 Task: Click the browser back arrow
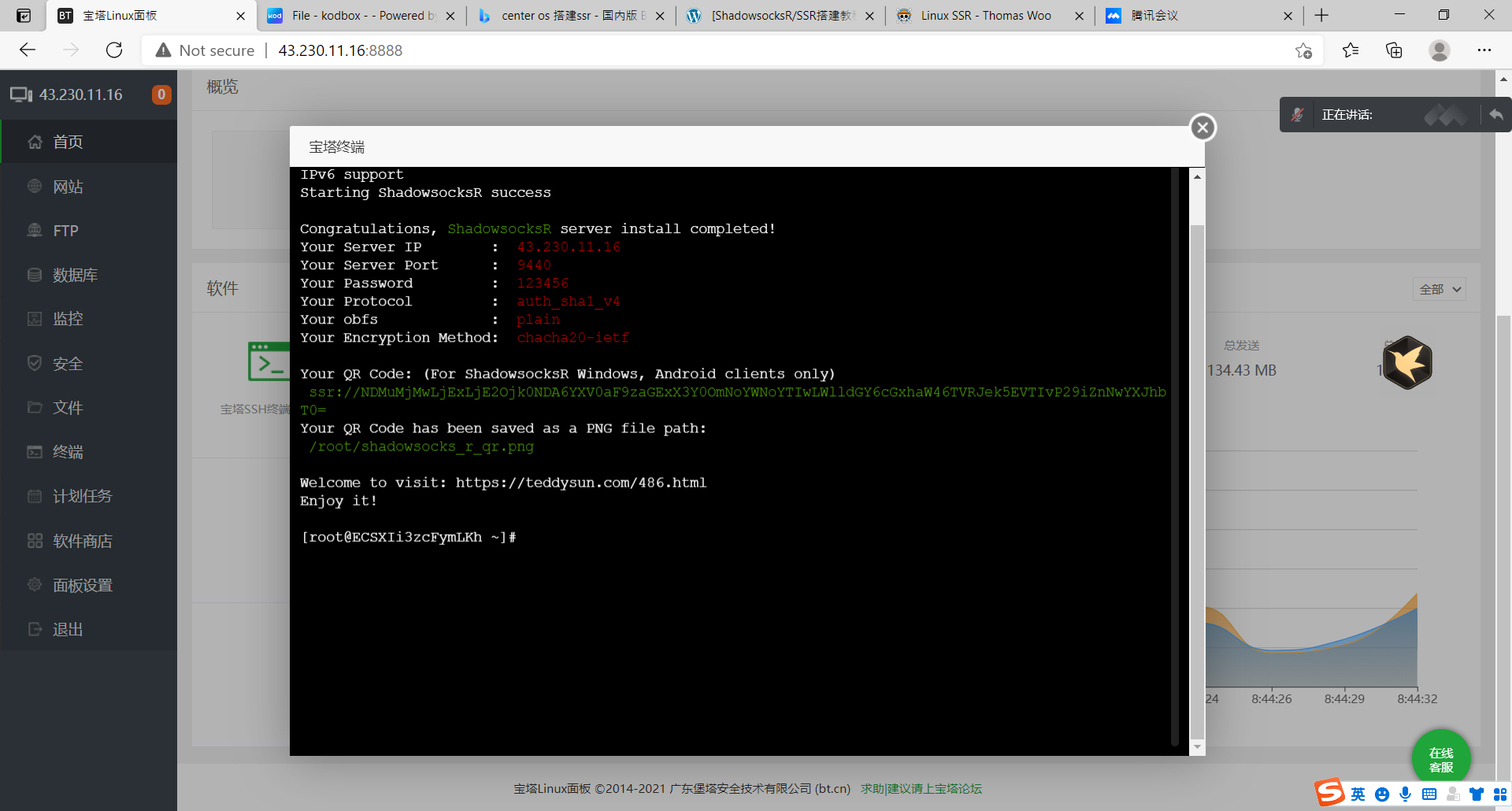pyautogui.click(x=28, y=50)
